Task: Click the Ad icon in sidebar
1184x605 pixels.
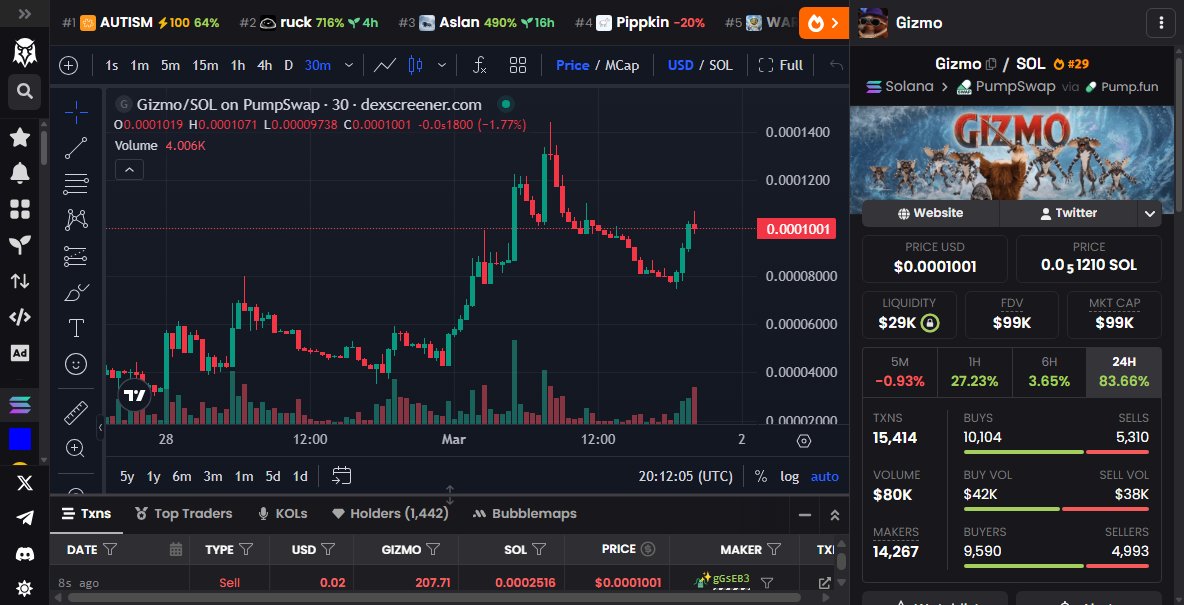Action: coord(20,353)
